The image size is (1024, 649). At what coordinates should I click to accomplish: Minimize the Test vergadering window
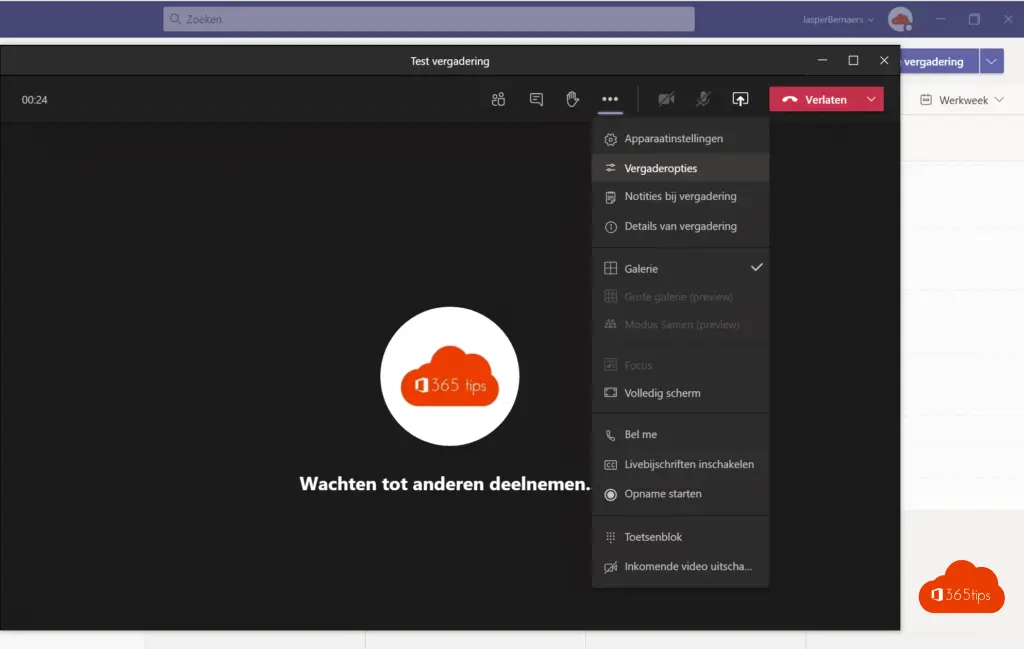tap(822, 60)
